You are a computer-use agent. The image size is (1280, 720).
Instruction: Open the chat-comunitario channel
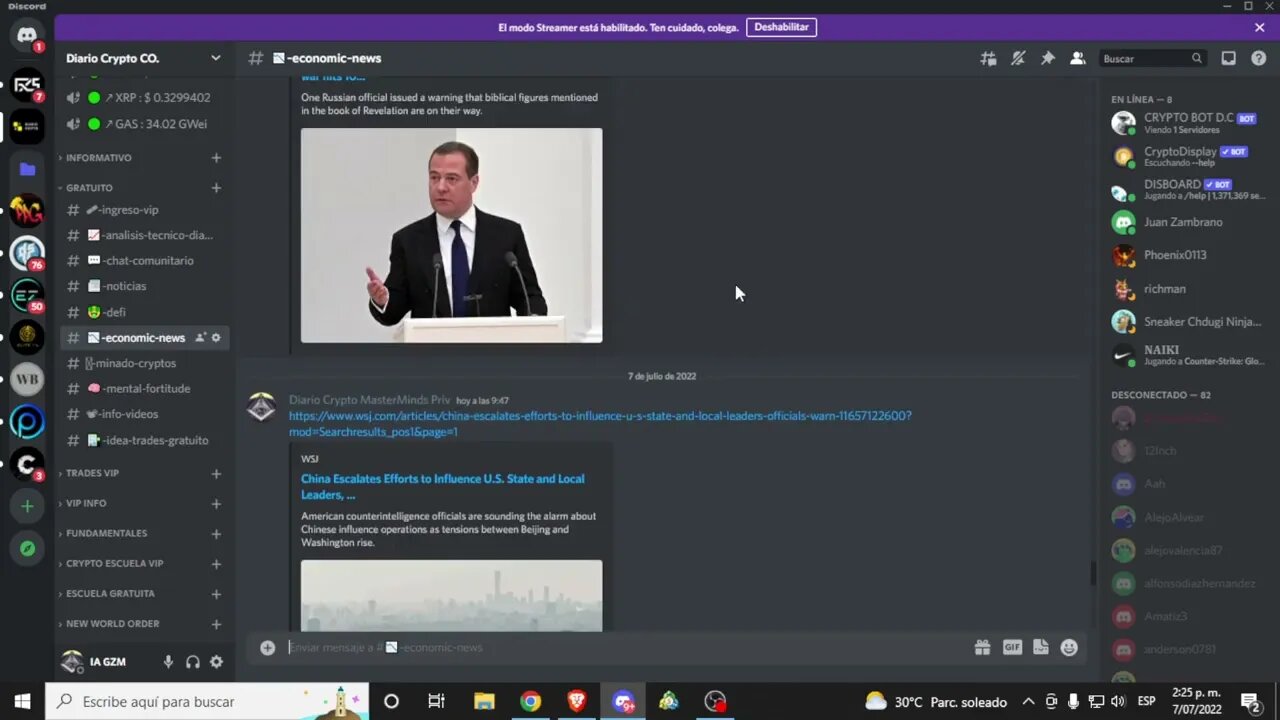pos(144,260)
